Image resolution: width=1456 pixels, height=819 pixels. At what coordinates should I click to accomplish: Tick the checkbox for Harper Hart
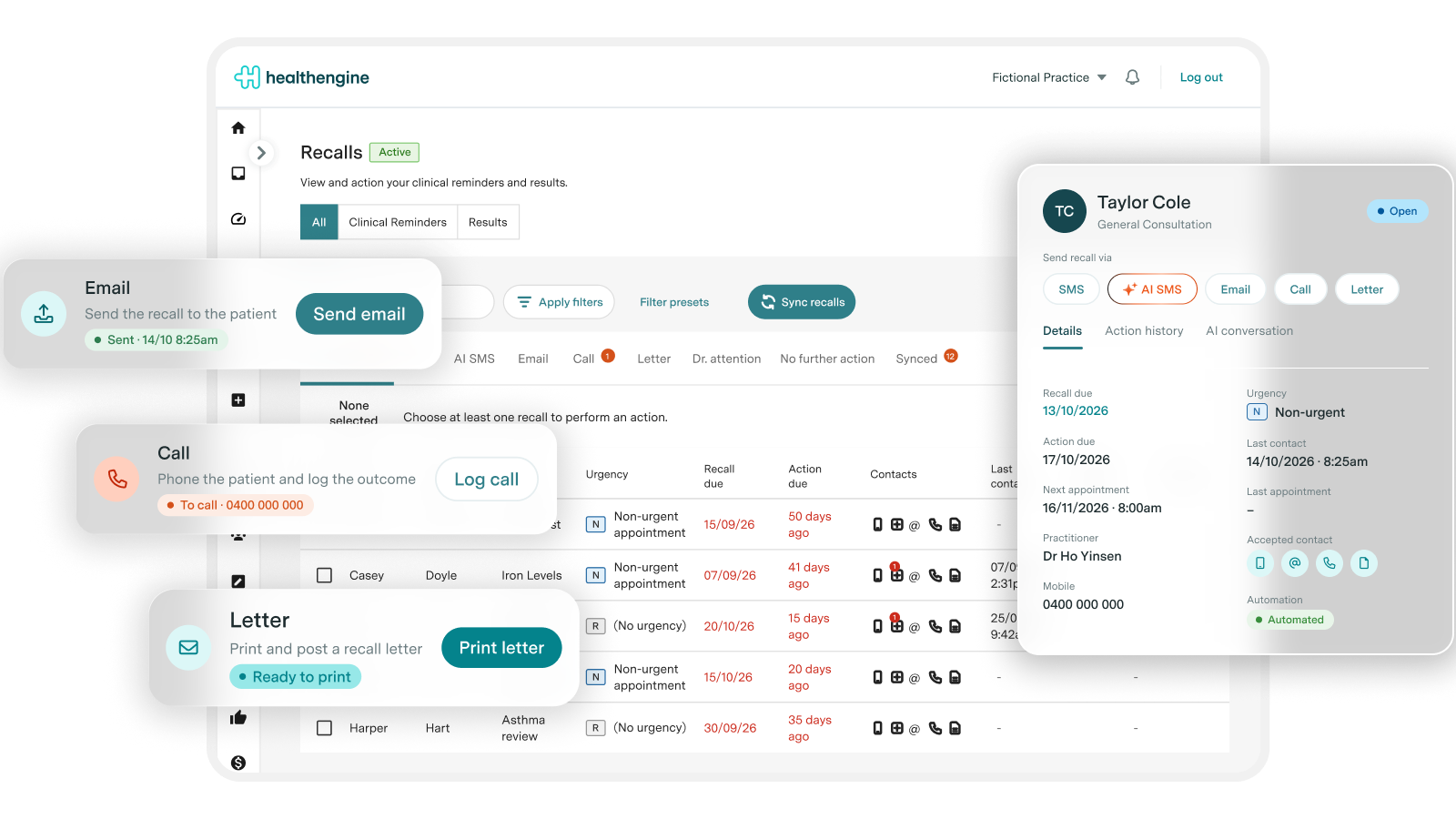coord(324,728)
